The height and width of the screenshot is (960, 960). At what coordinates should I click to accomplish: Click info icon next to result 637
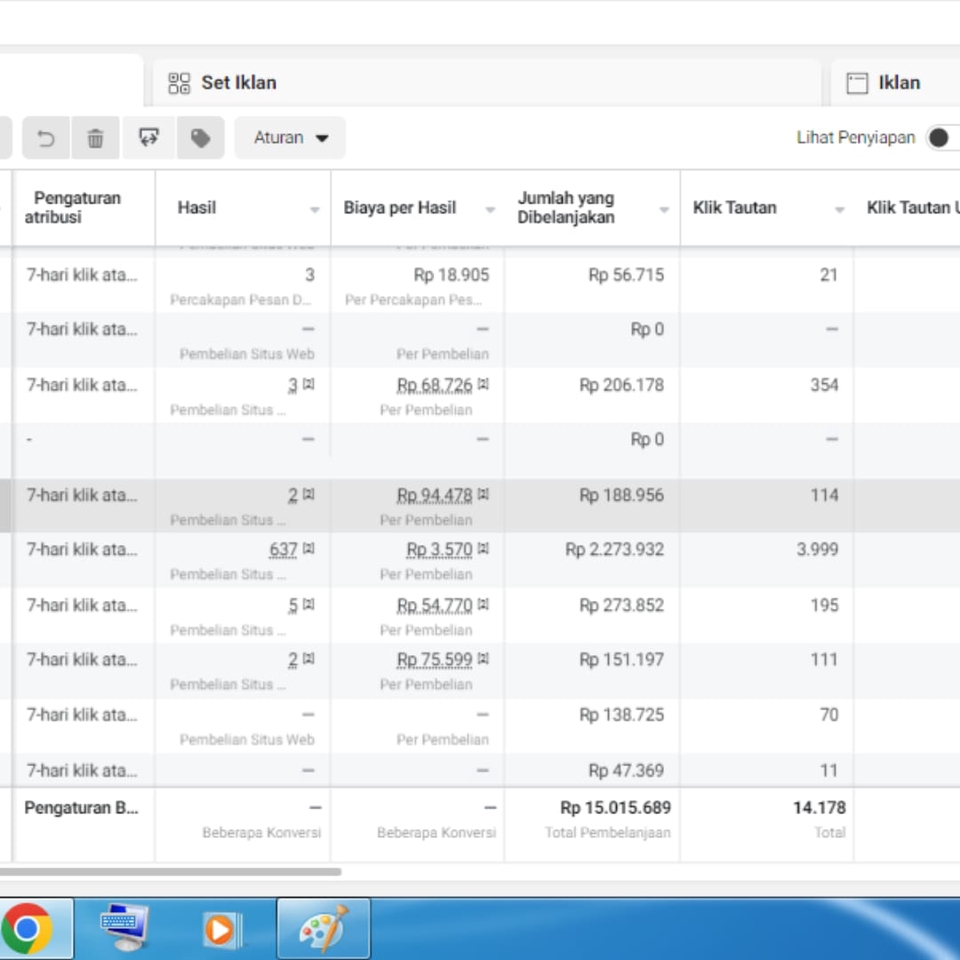[309, 549]
